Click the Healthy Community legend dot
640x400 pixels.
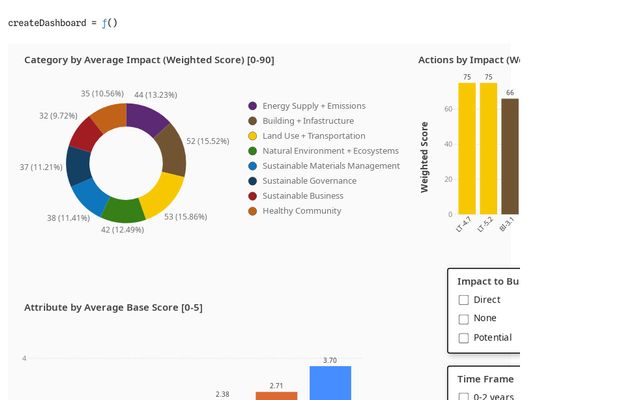point(253,211)
